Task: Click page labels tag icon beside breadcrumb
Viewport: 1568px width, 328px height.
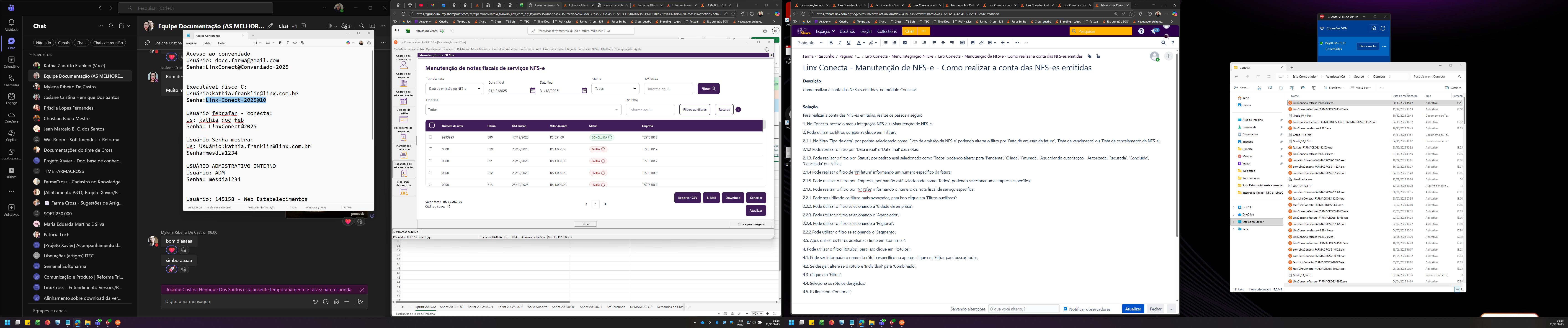Action: pos(1090,56)
